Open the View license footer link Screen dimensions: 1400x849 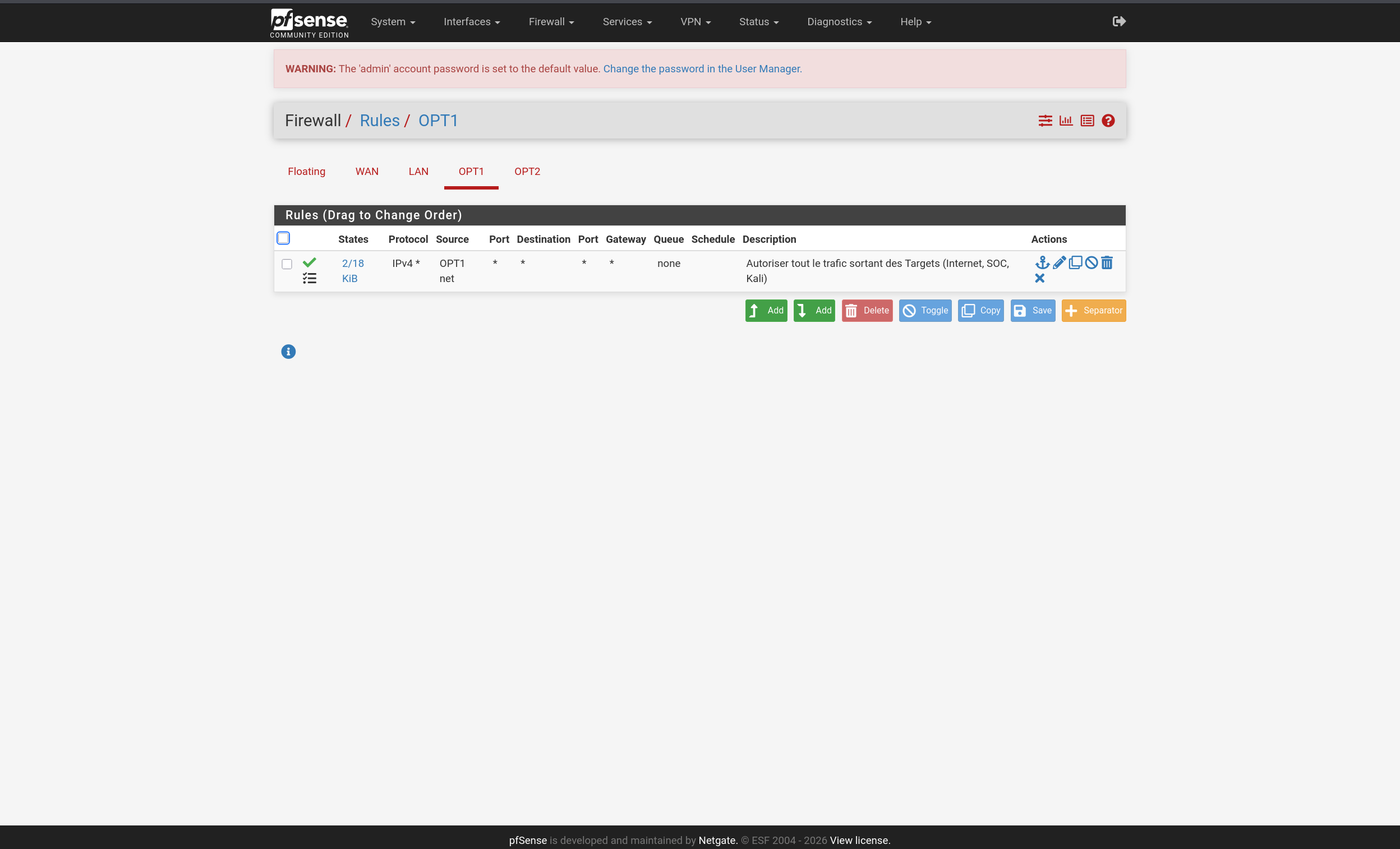click(x=860, y=840)
